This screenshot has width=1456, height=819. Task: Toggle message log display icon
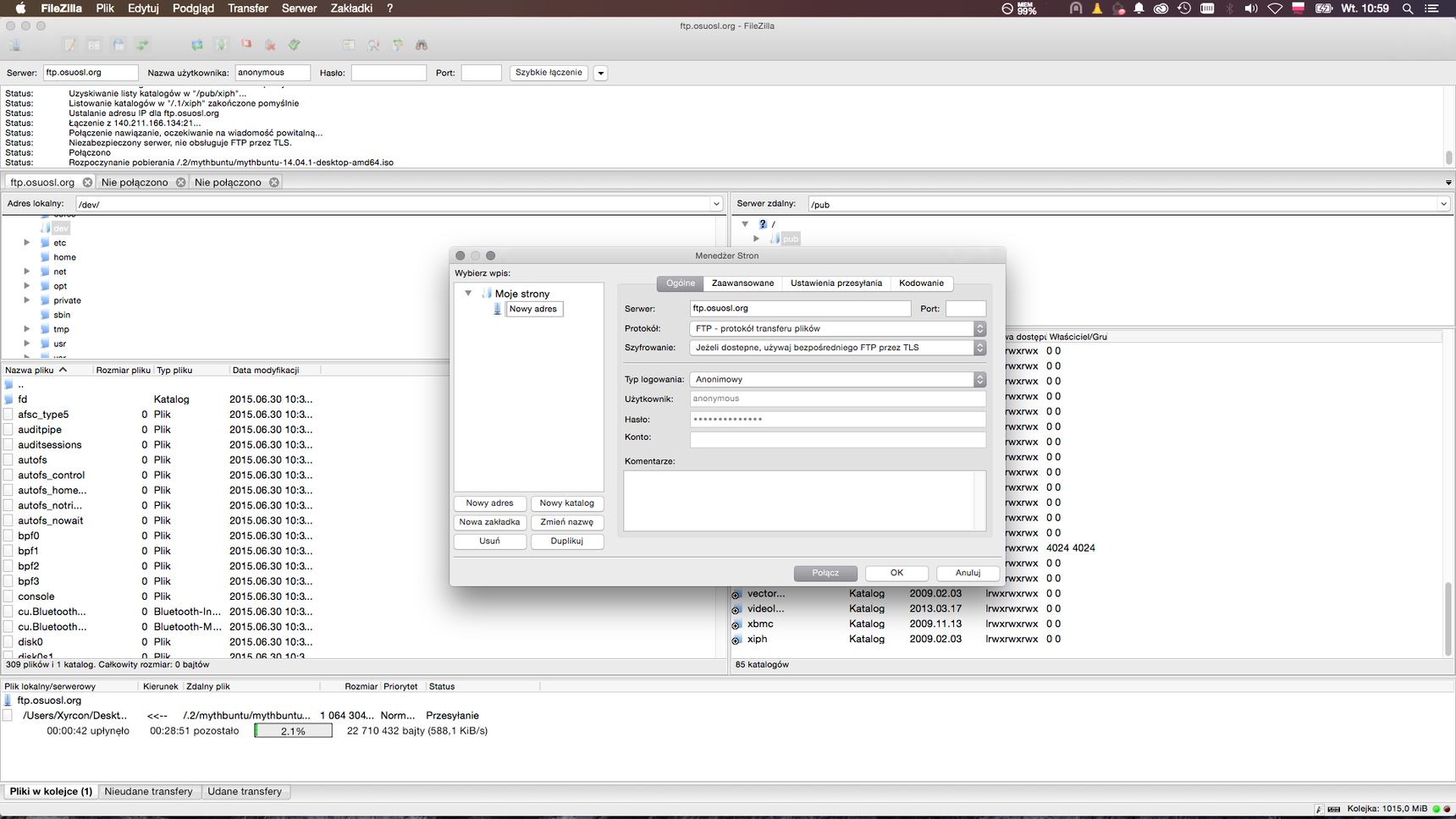pos(70,45)
